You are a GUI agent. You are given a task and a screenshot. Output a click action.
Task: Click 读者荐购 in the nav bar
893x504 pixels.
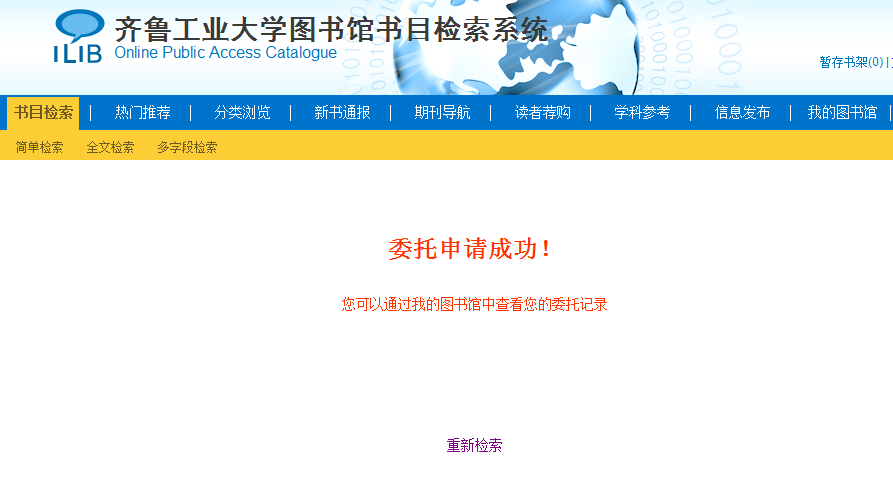tap(542, 113)
